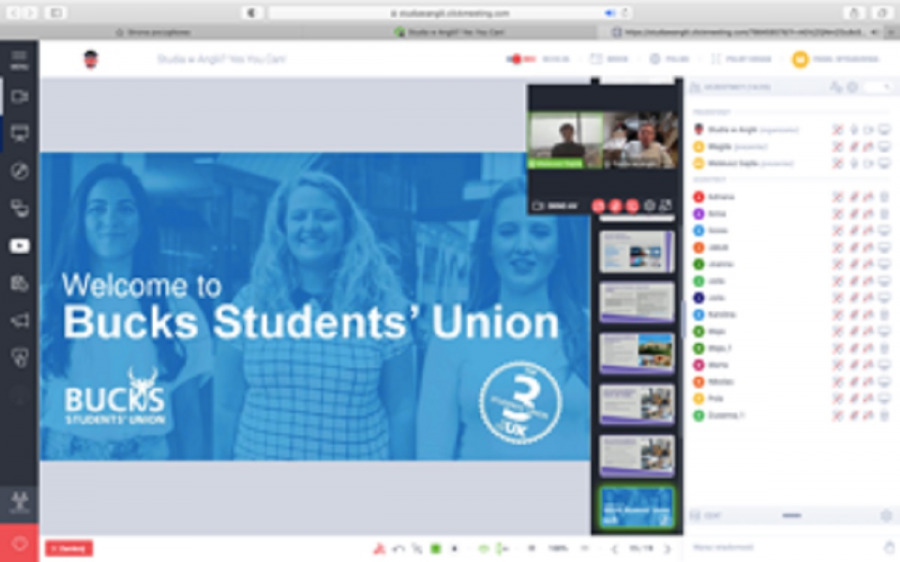Click the black brush size dot
The height and width of the screenshot is (562, 900).
(x=454, y=549)
